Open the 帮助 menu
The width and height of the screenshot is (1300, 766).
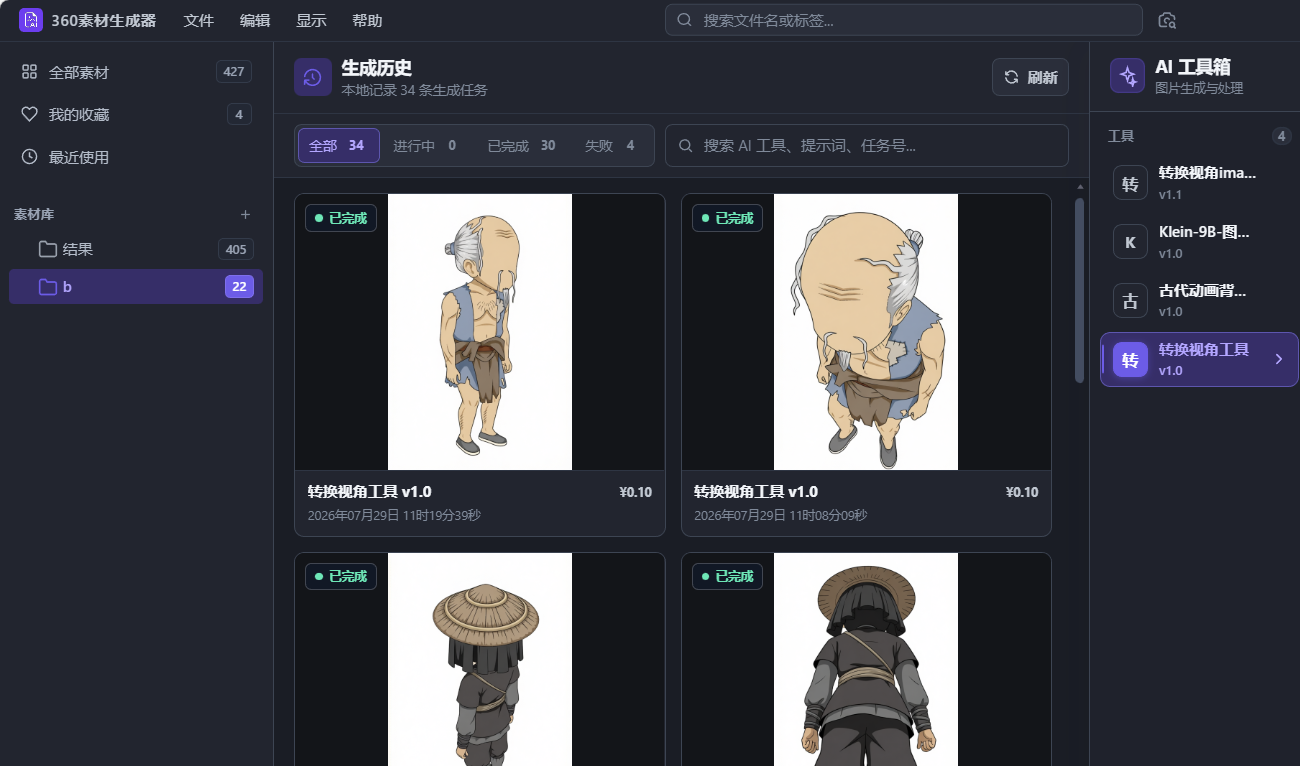pos(367,20)
